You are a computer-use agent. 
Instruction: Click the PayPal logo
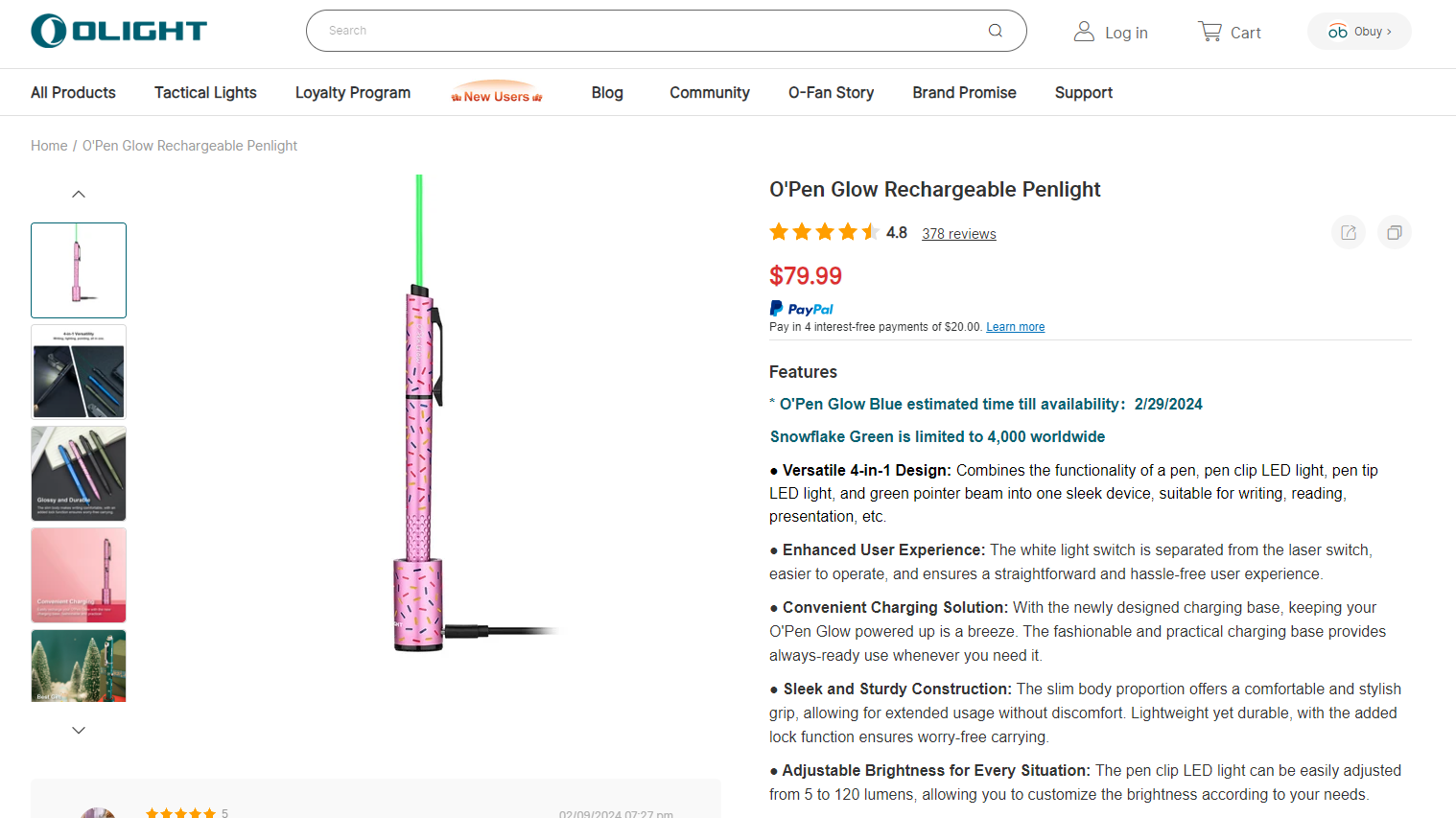(801, 307)
